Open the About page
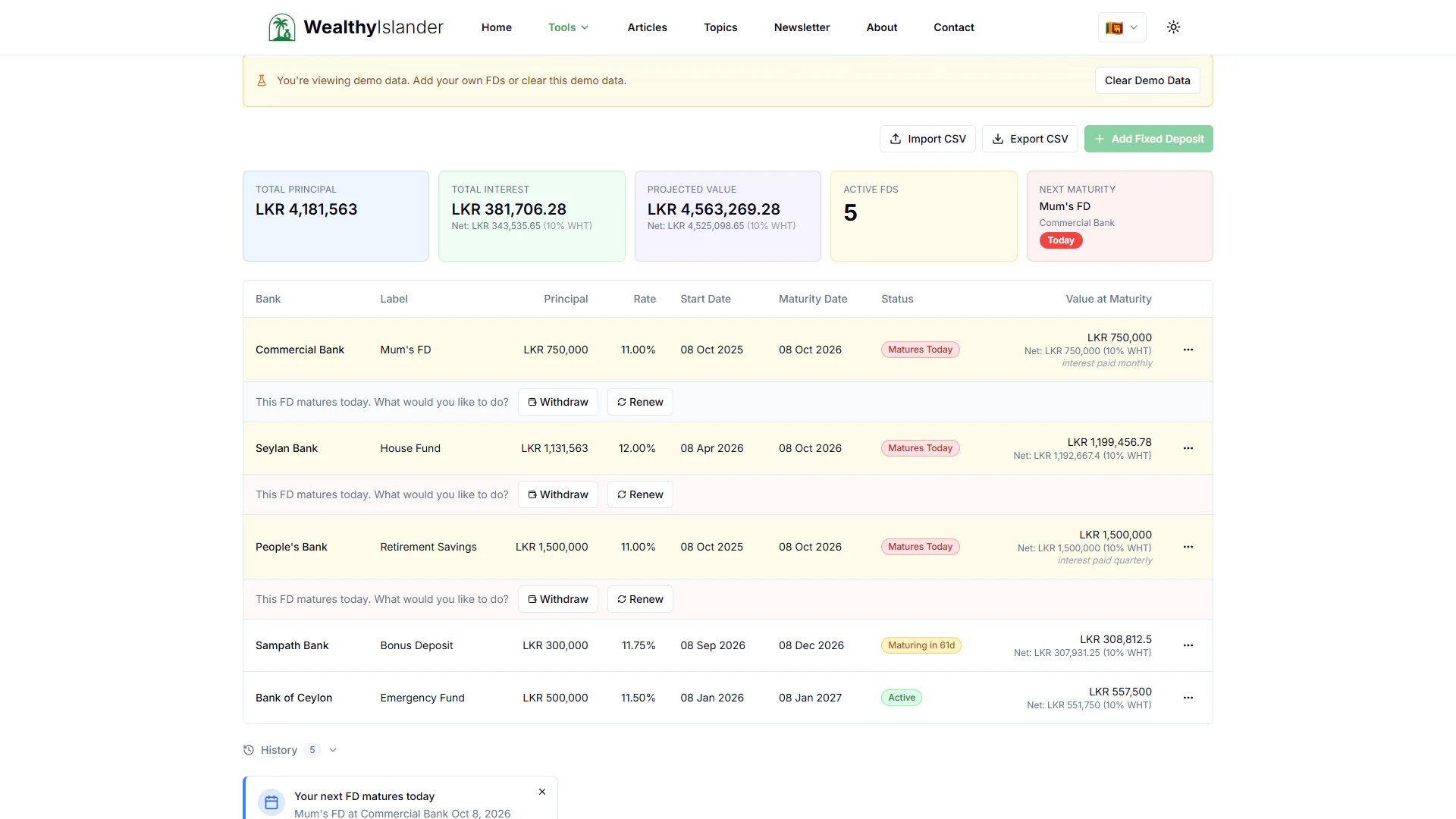Viewport: 1456px width, 819px height. (x=882, y=27)
